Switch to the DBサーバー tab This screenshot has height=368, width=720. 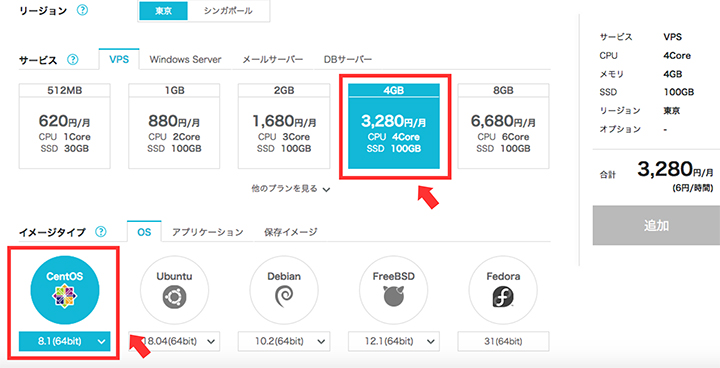[348, 59]
